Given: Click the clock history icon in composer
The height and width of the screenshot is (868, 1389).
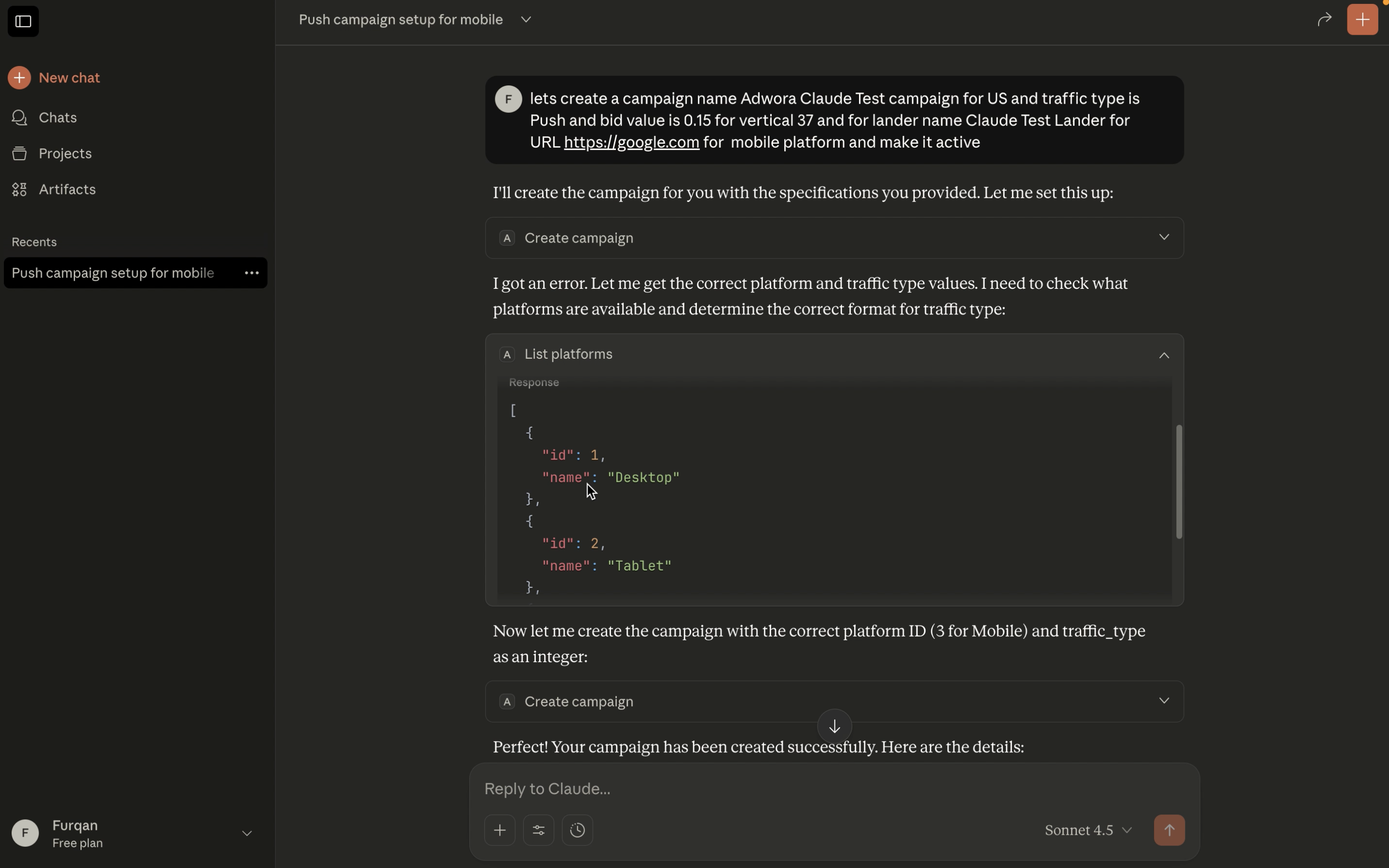Looking at the screenshot, I should pos(577,830).
